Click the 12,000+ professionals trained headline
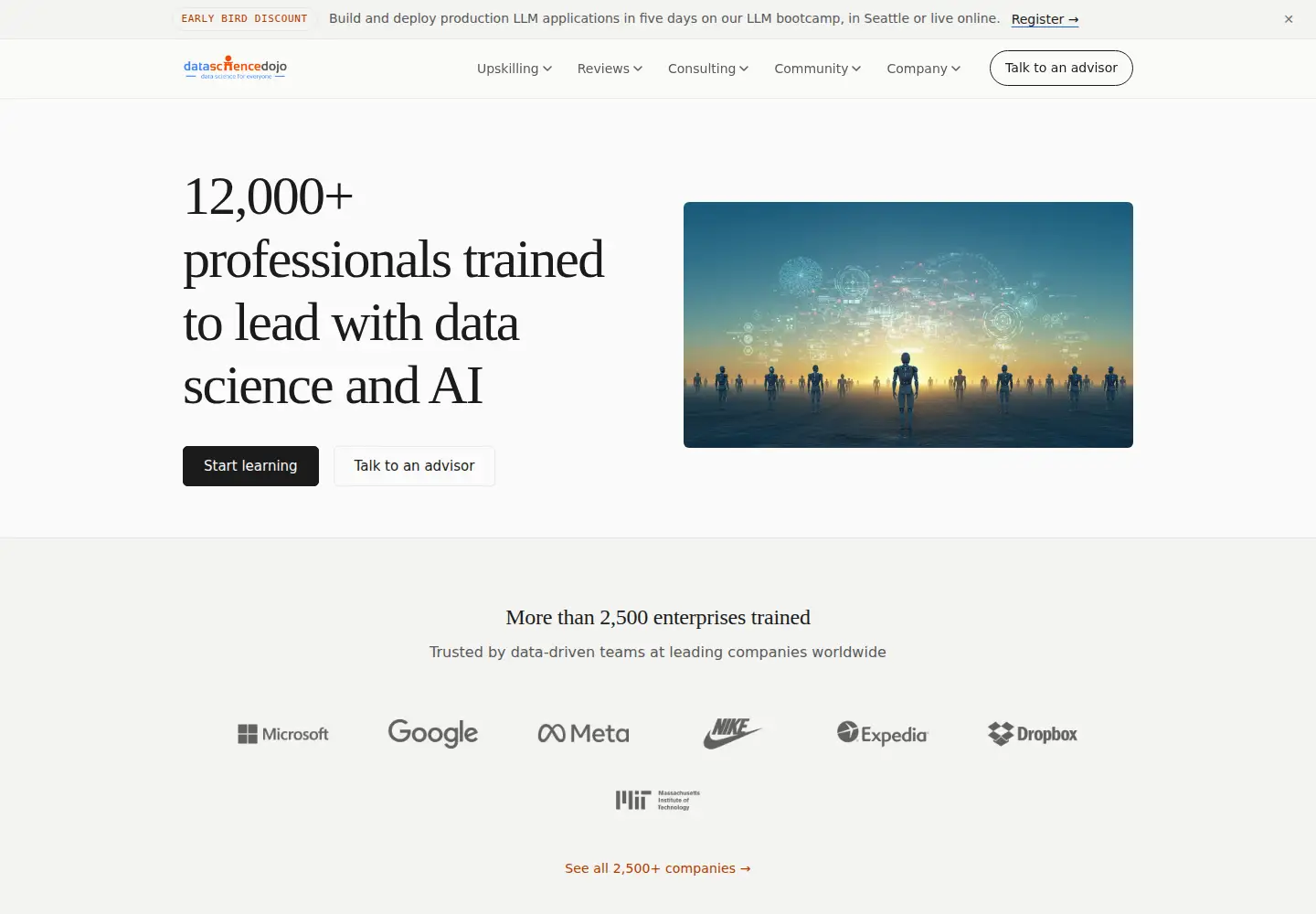The height and width of the screenshot is (914, 1316). pos(394,291)
